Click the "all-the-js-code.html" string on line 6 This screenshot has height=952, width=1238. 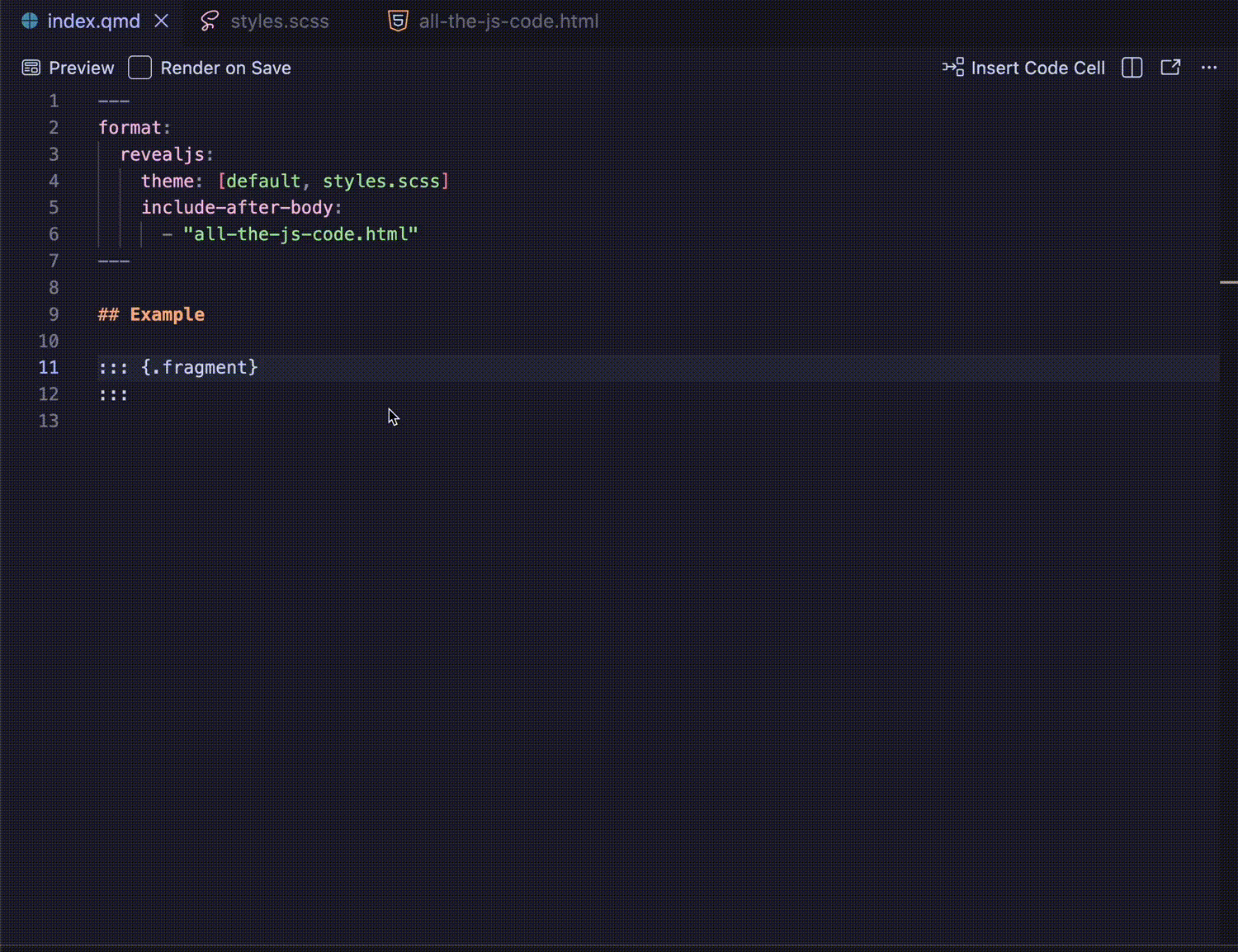(300, 234)
